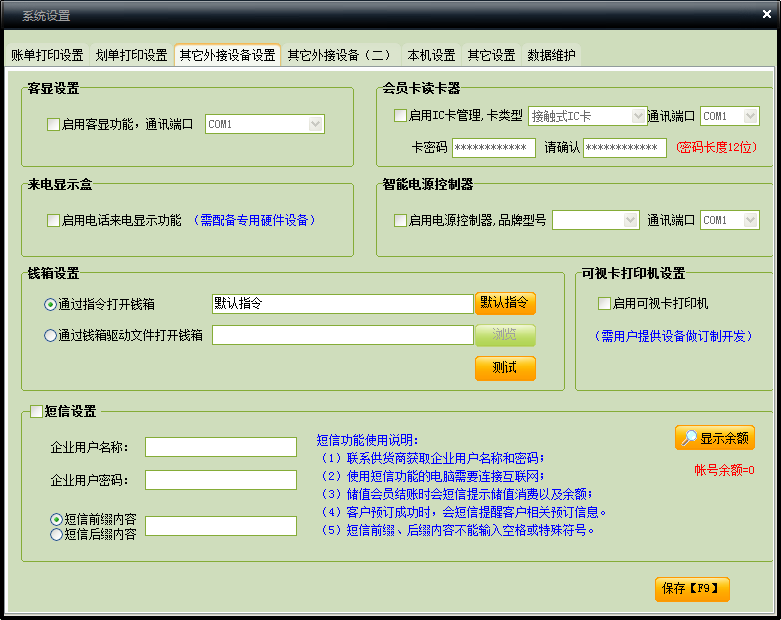Viewport: 781px width, 620px height.
Task: Click the 显示余额 magnifier button
Action: point(714,438)
